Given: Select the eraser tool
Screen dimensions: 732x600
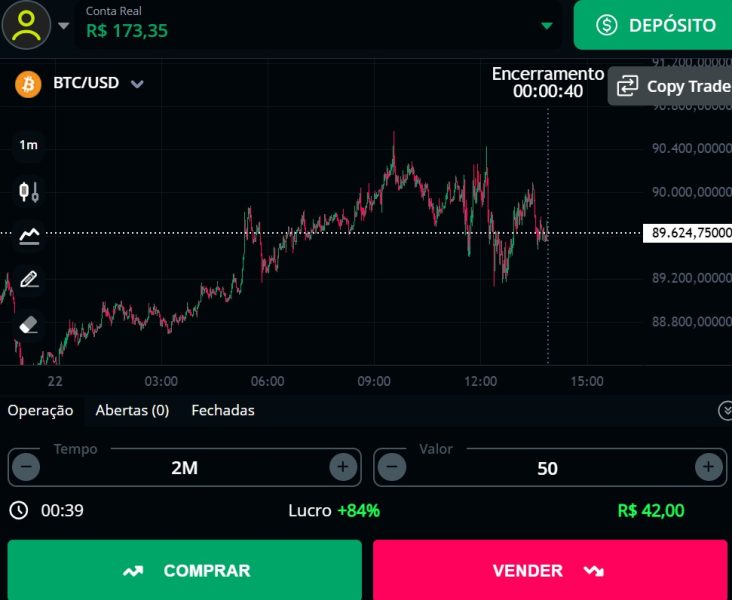Looking at the screenshot, I should tap(28, 325).
